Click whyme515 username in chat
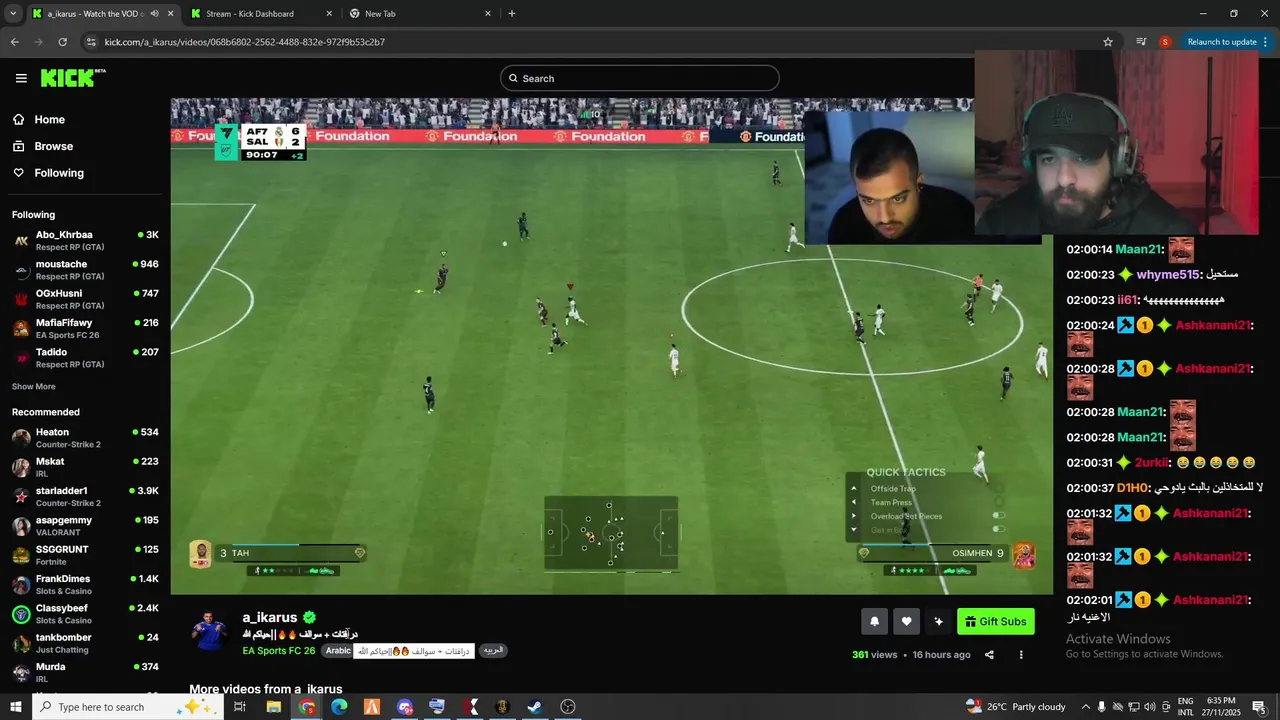The width and height of the screenshot is (1280, 720). pyautogui.click(x=1168, y=274)
